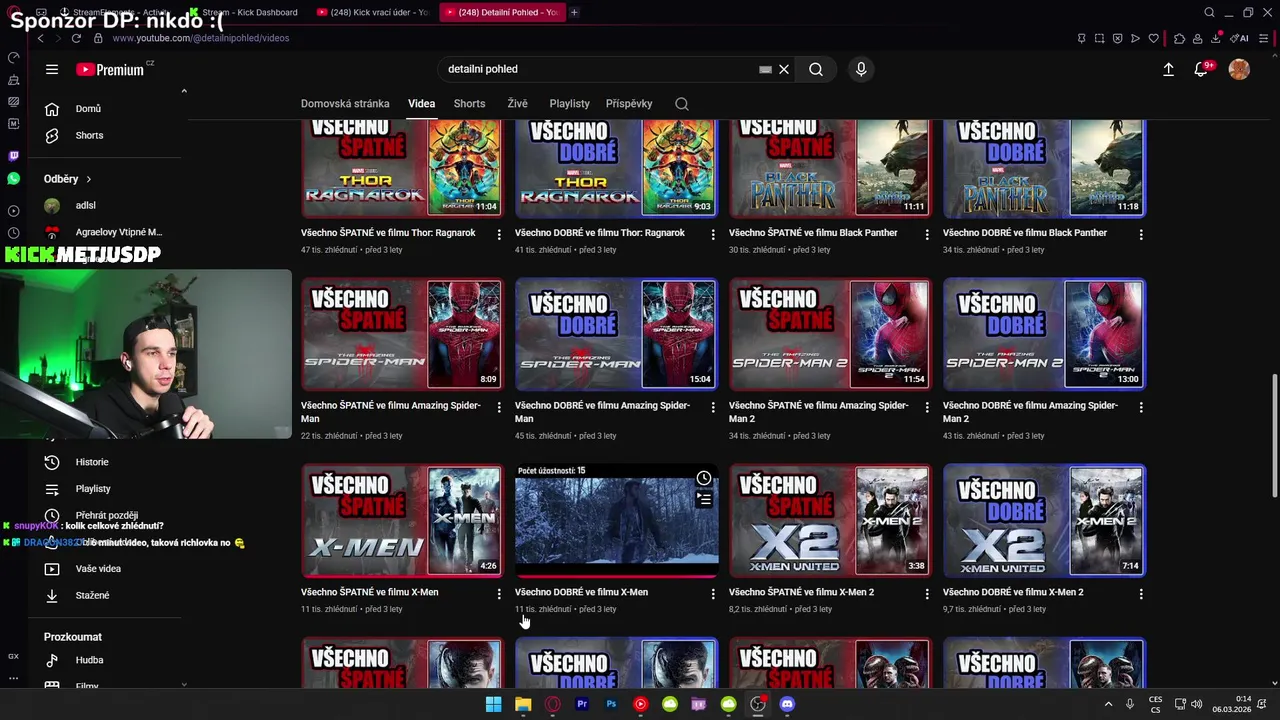
Task: Search within the channel using tab-bar magnifier
Action: (682, 104)
